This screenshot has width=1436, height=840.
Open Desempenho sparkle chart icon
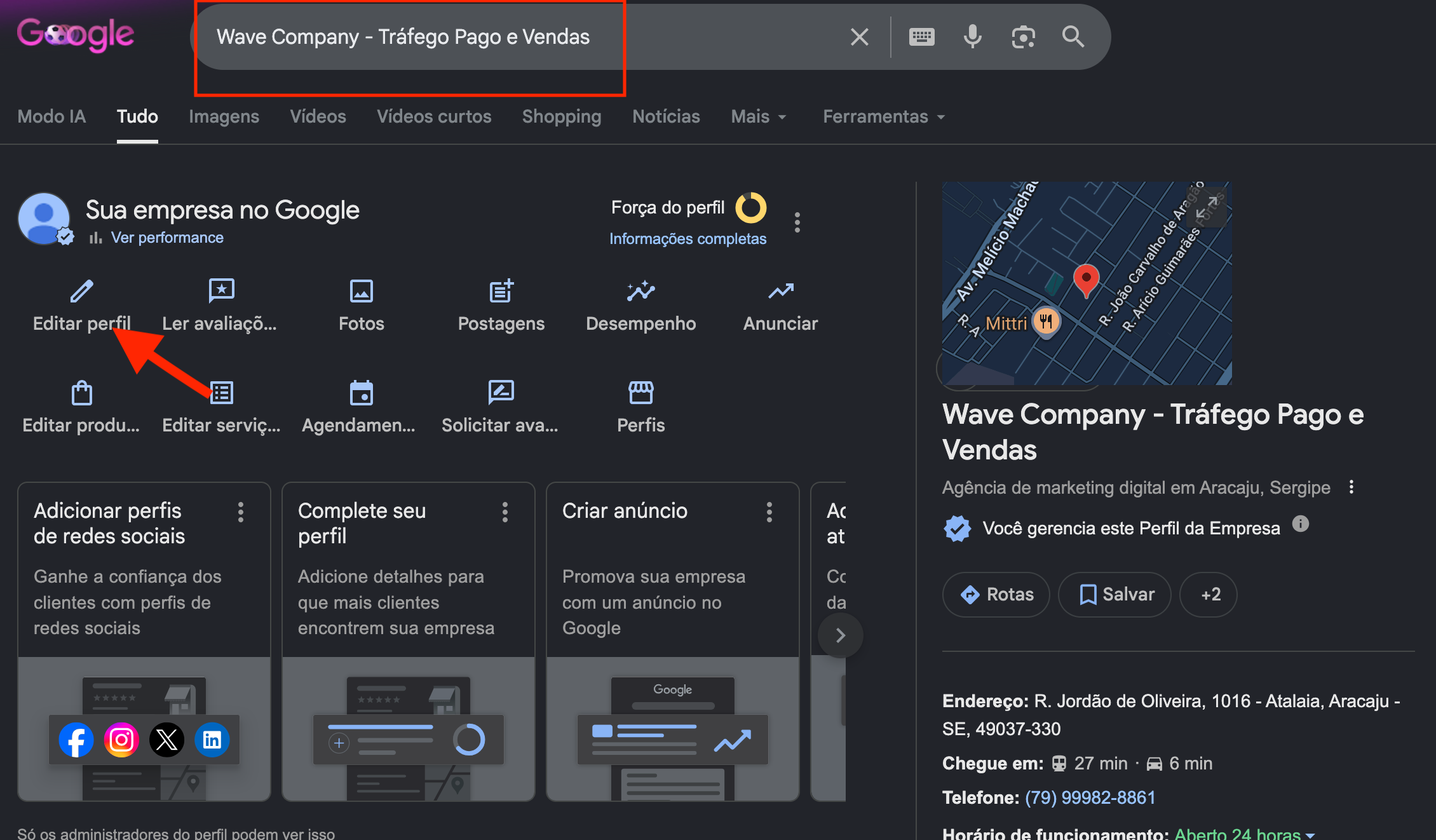(x=641, y=291)
